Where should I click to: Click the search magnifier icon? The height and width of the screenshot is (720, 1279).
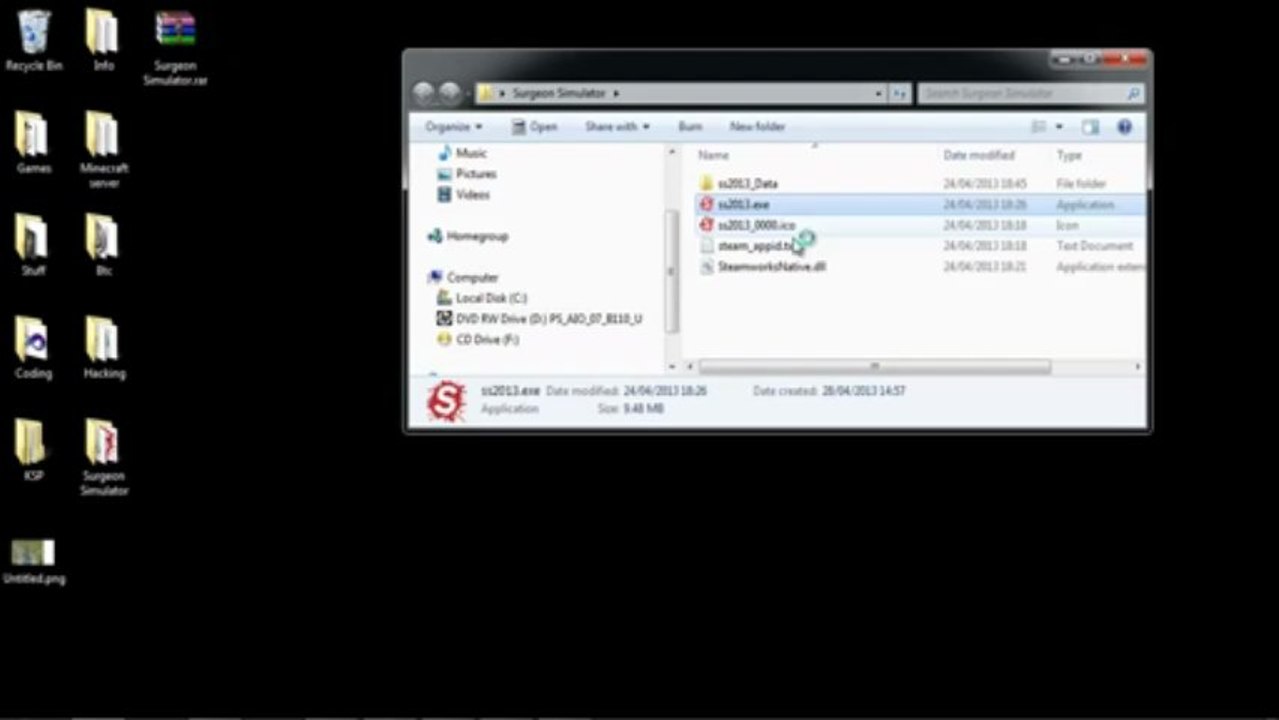coord(1133,93)
